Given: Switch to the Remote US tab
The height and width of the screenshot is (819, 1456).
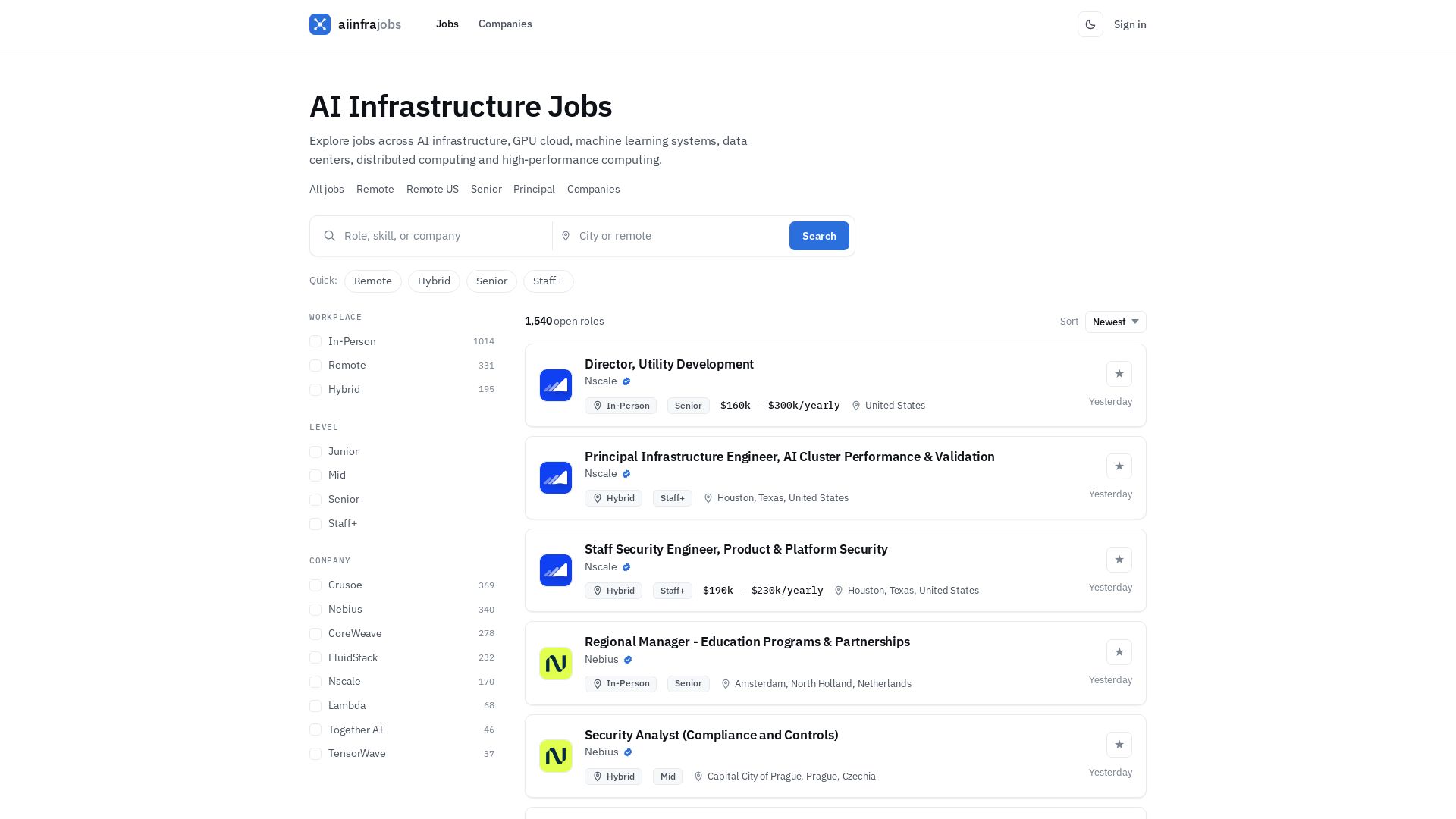Looking at the screenshot, I should coord(432,190).
